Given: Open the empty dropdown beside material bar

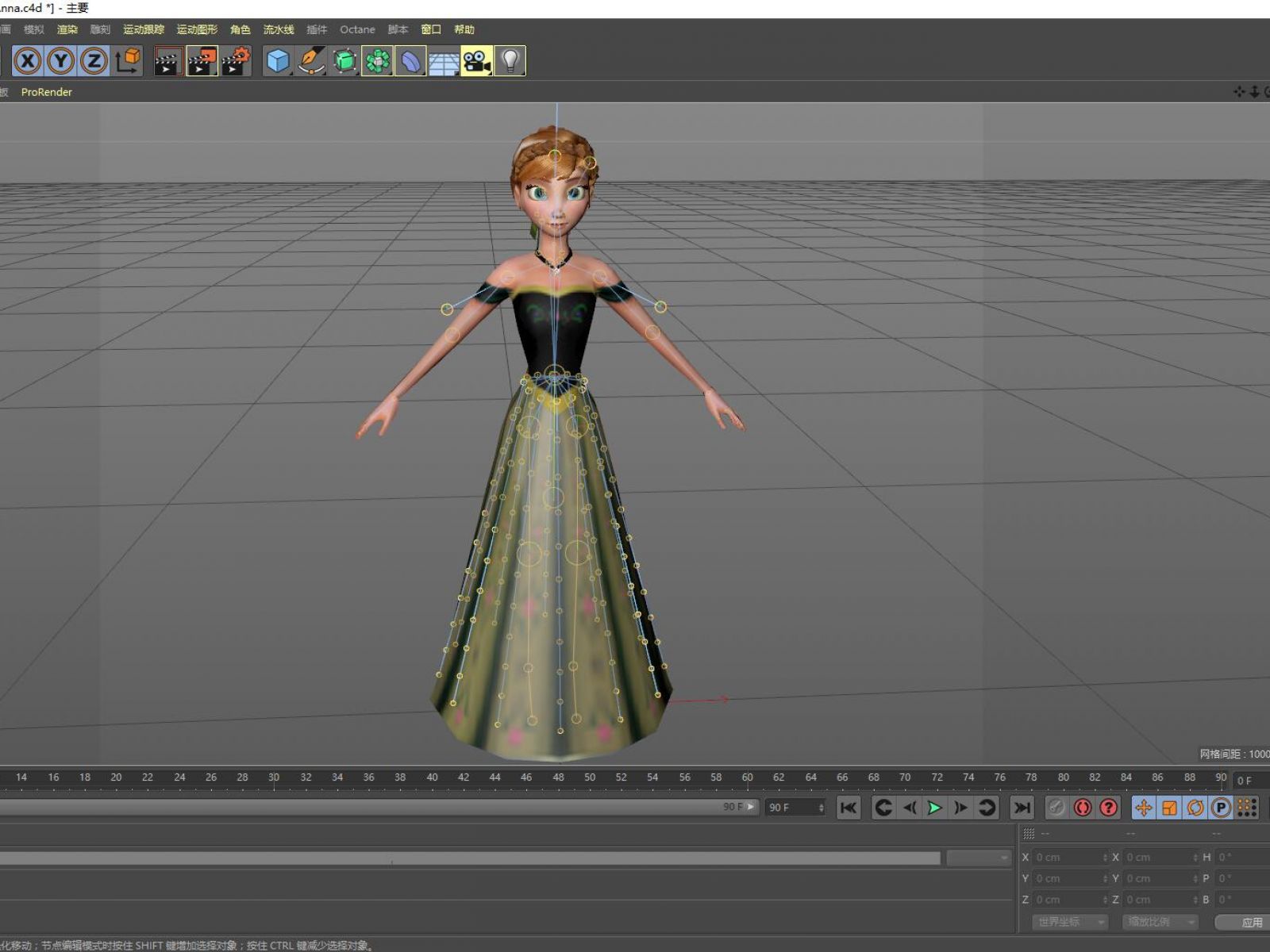Looking at the screenshot, I should click(979, 858).
